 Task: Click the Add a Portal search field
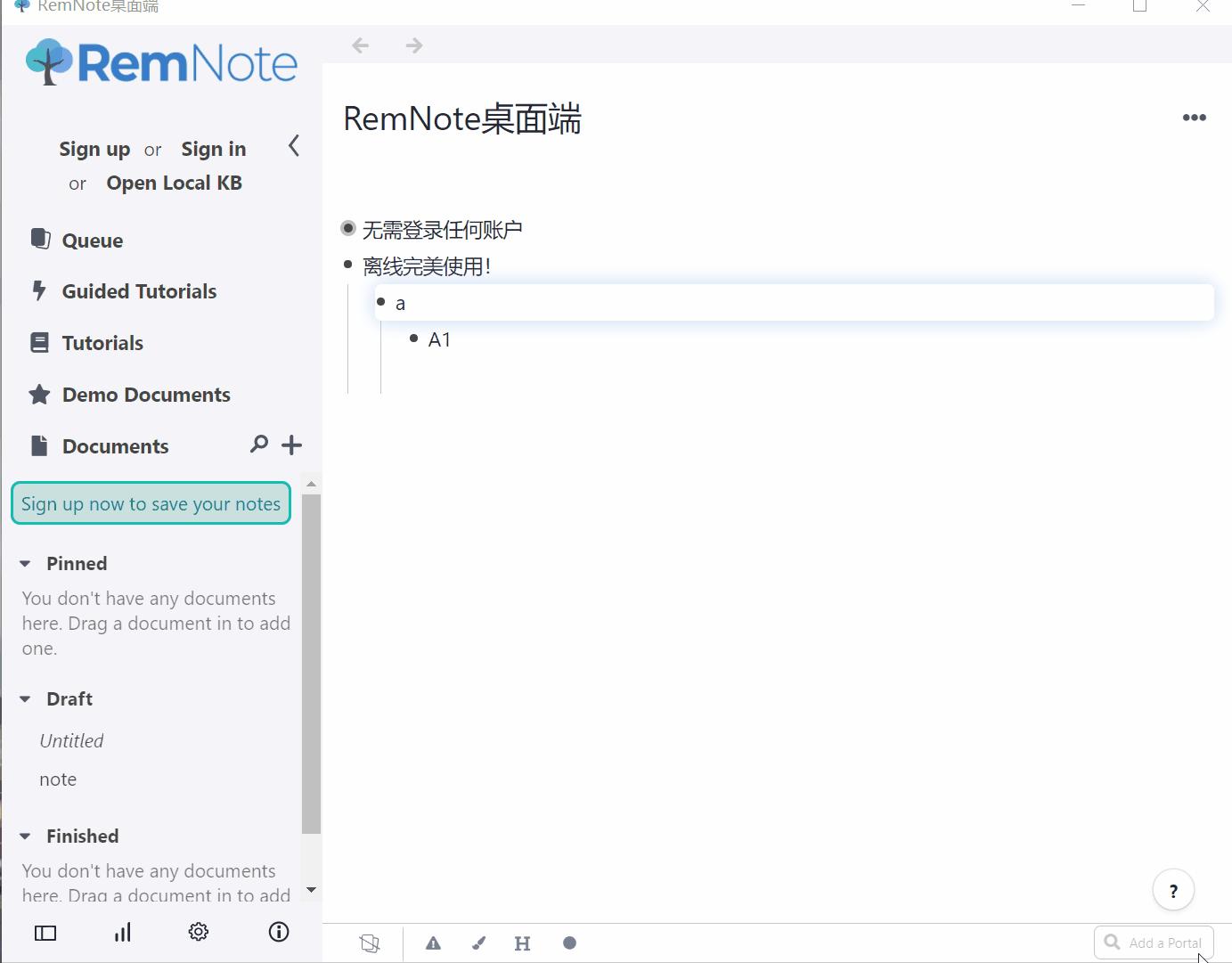click(x=1154, y=943)
